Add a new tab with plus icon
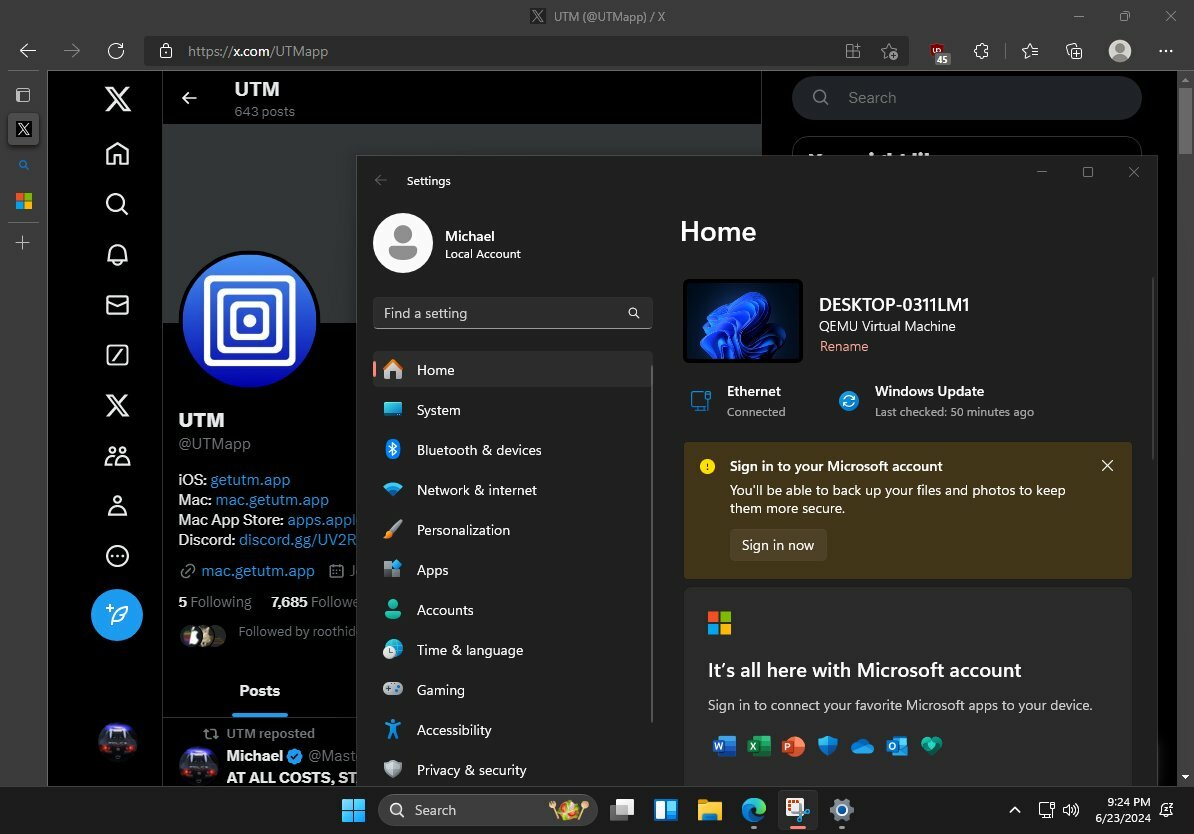 23,243
